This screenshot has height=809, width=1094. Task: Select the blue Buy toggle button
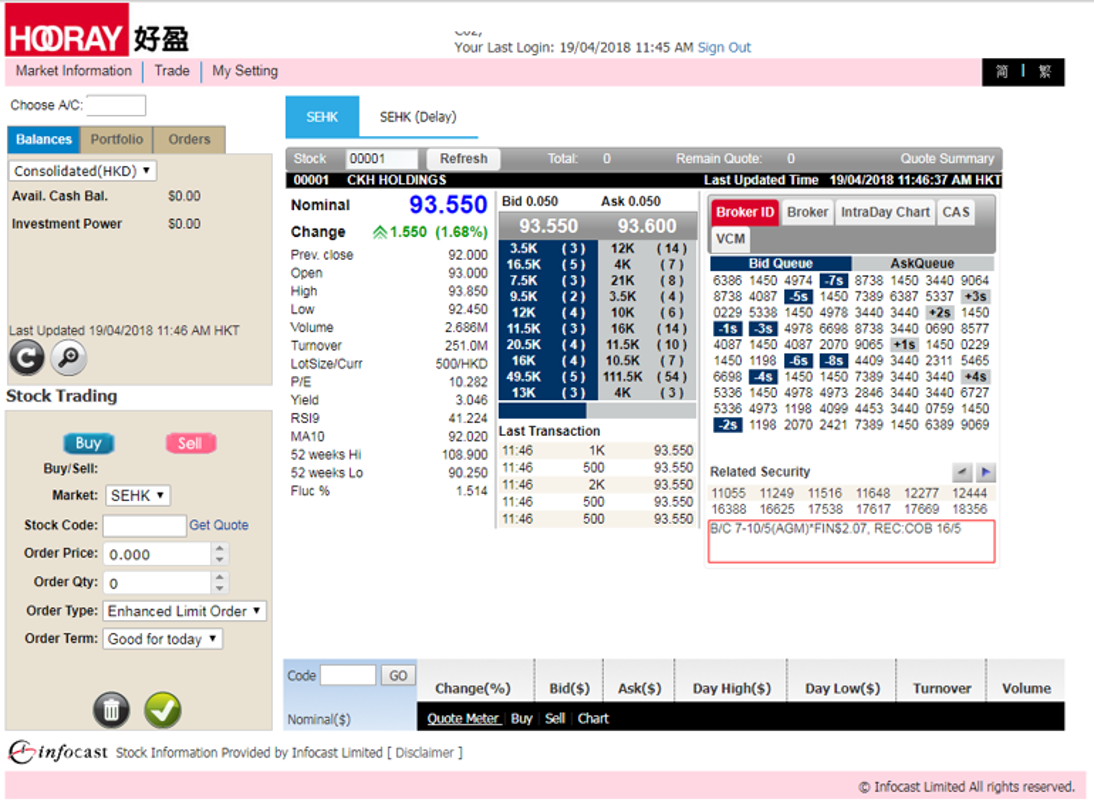(x=89, y=443)
